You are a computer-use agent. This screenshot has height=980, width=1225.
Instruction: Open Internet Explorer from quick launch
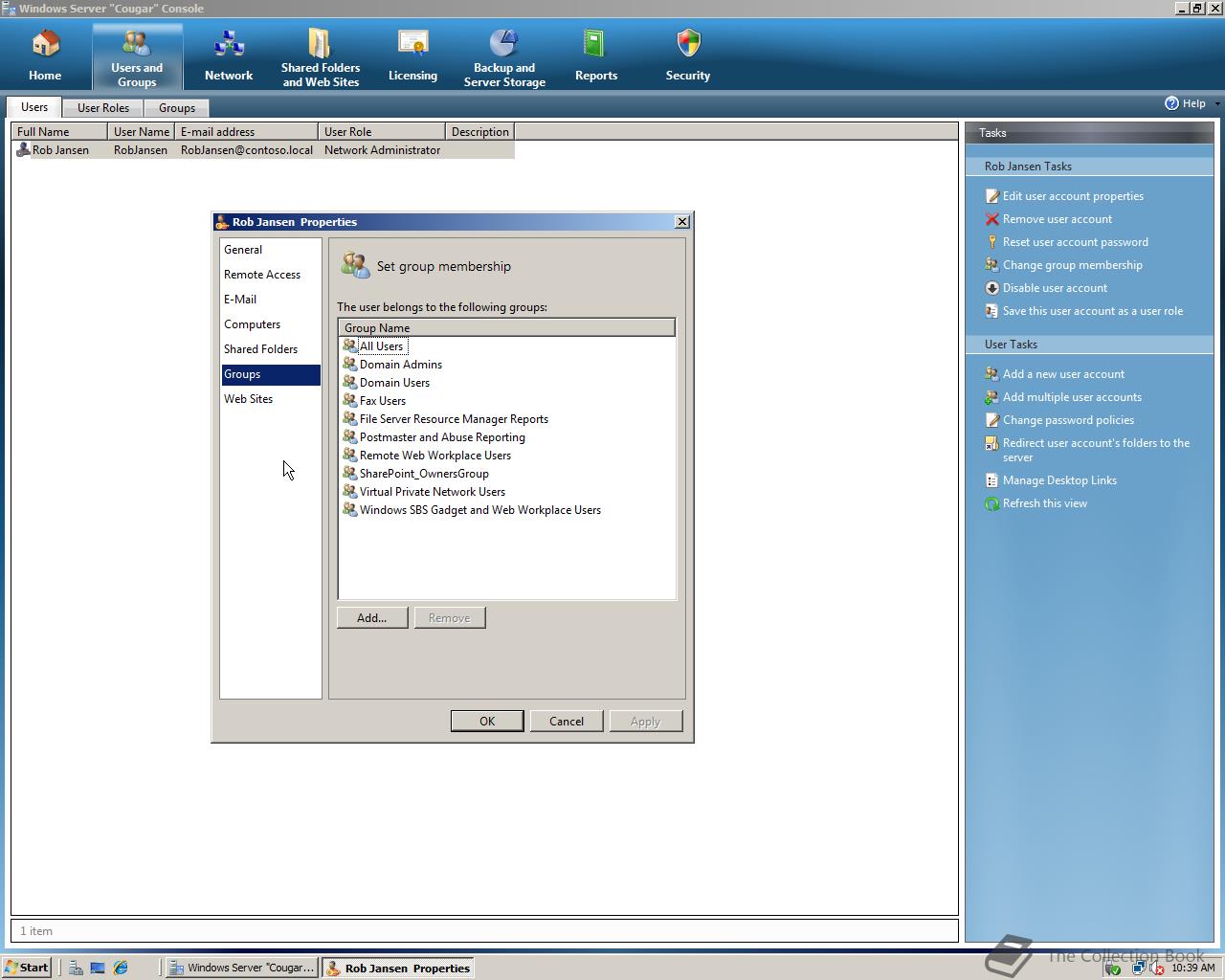121,968
